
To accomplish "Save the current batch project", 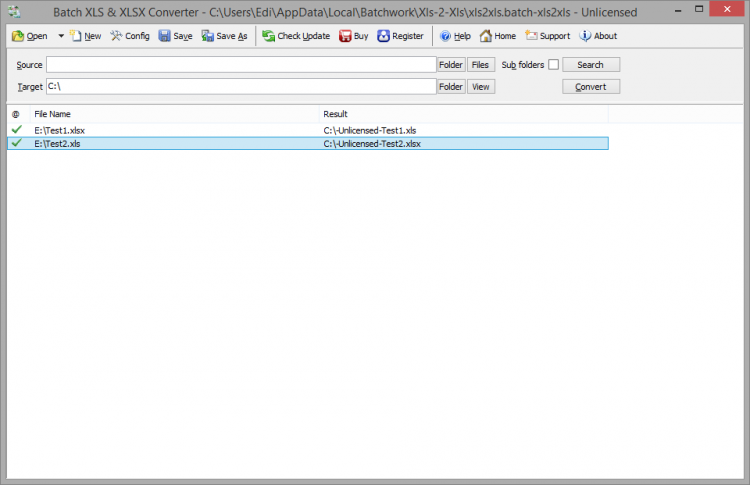I will [x=176, y=36].
